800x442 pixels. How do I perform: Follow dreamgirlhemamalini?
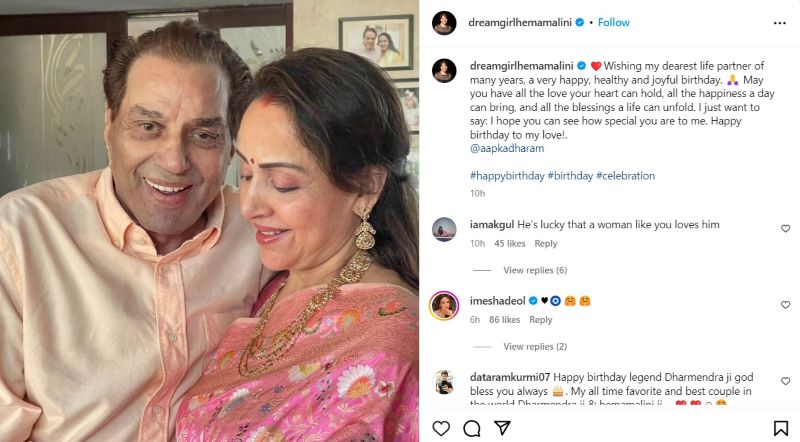[613, 22]
